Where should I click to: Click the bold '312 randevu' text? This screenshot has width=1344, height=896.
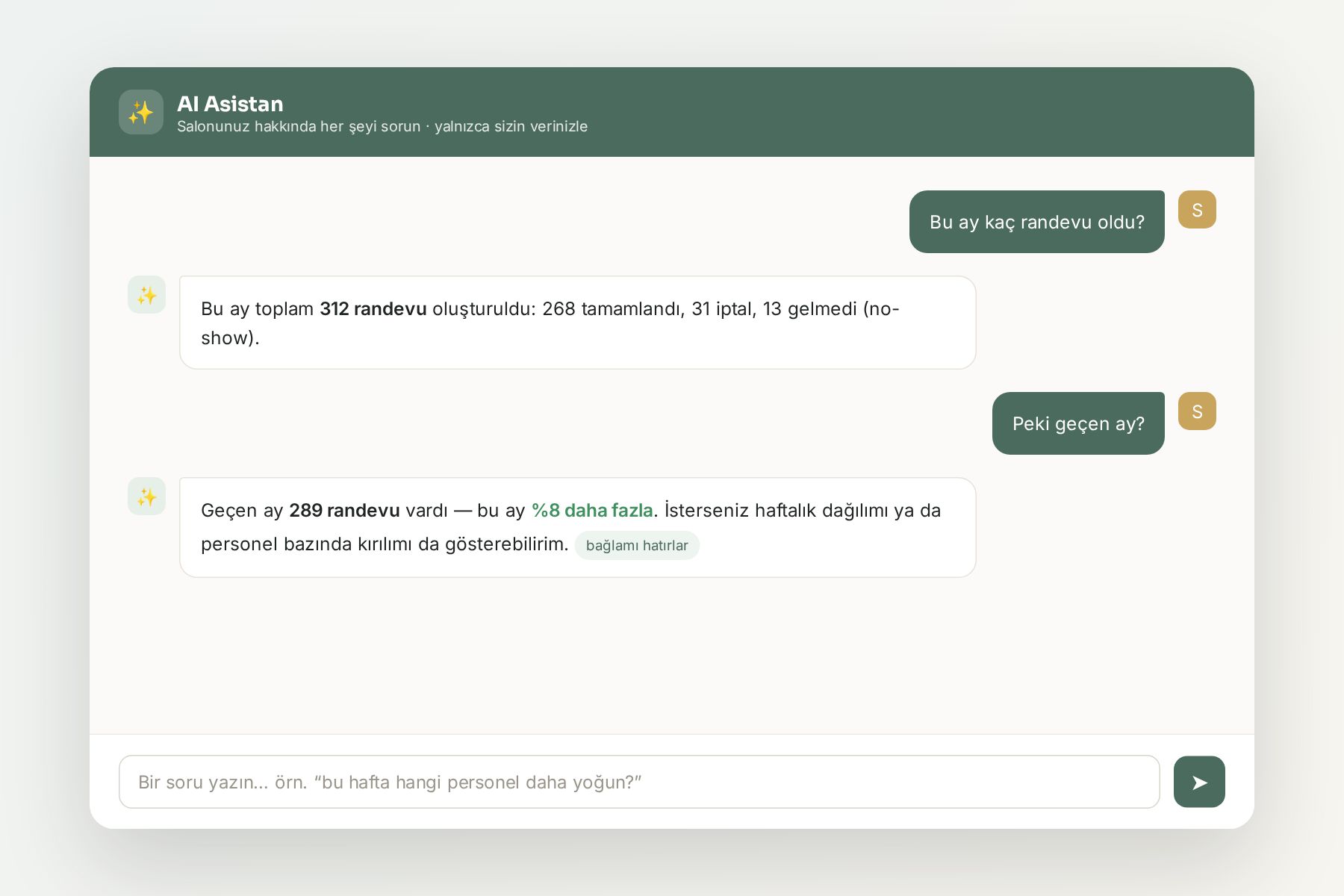click(373, 309)
